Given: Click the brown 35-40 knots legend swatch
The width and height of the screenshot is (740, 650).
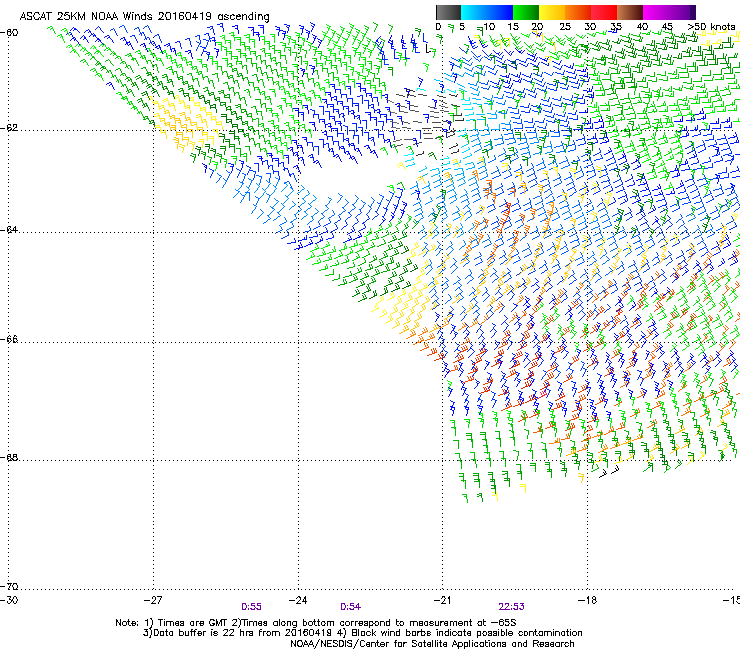Looking at the screenshot, I should pyautogui.click(x=630, y=12).
